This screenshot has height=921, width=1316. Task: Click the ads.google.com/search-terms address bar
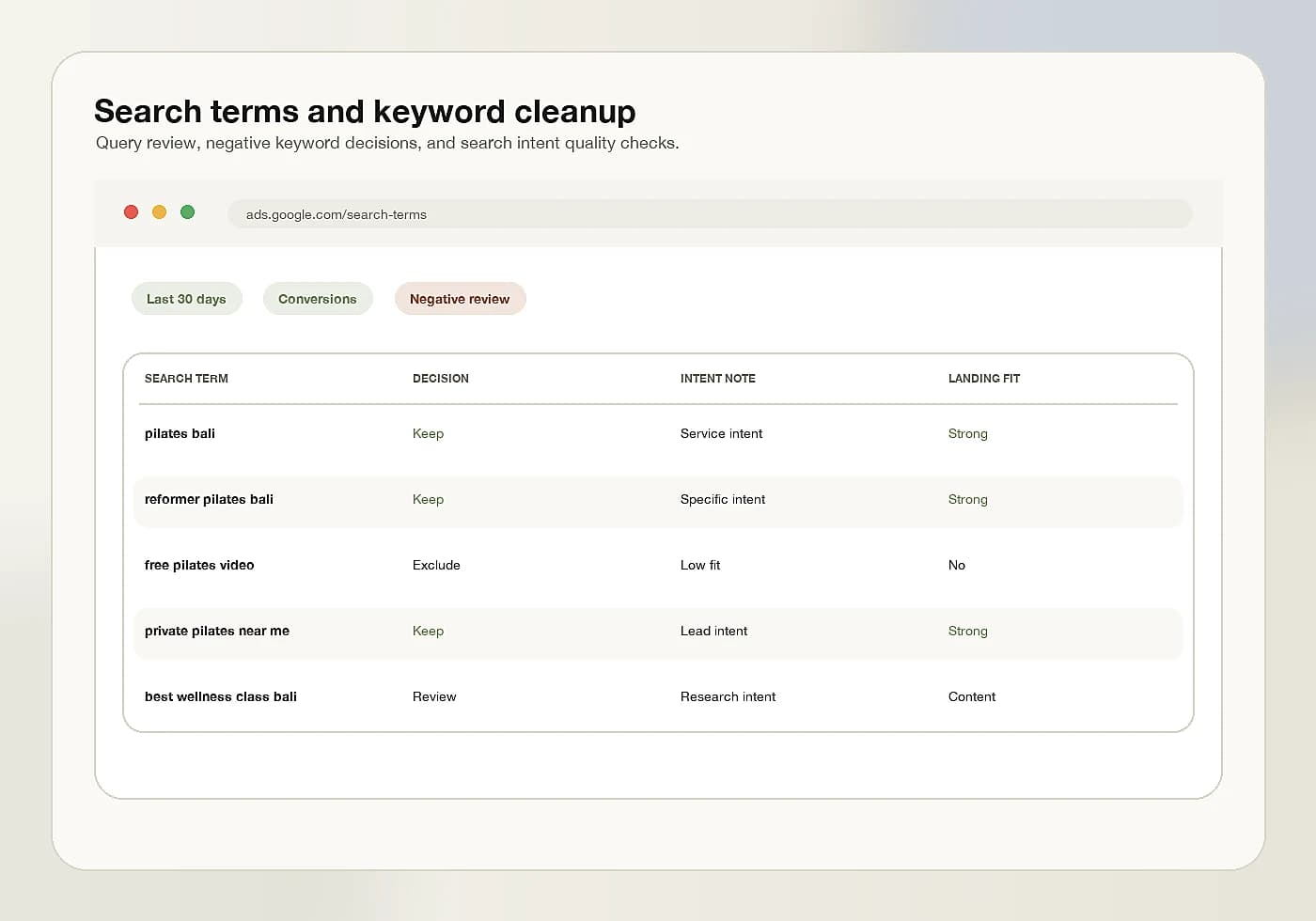tap(710, 214)
